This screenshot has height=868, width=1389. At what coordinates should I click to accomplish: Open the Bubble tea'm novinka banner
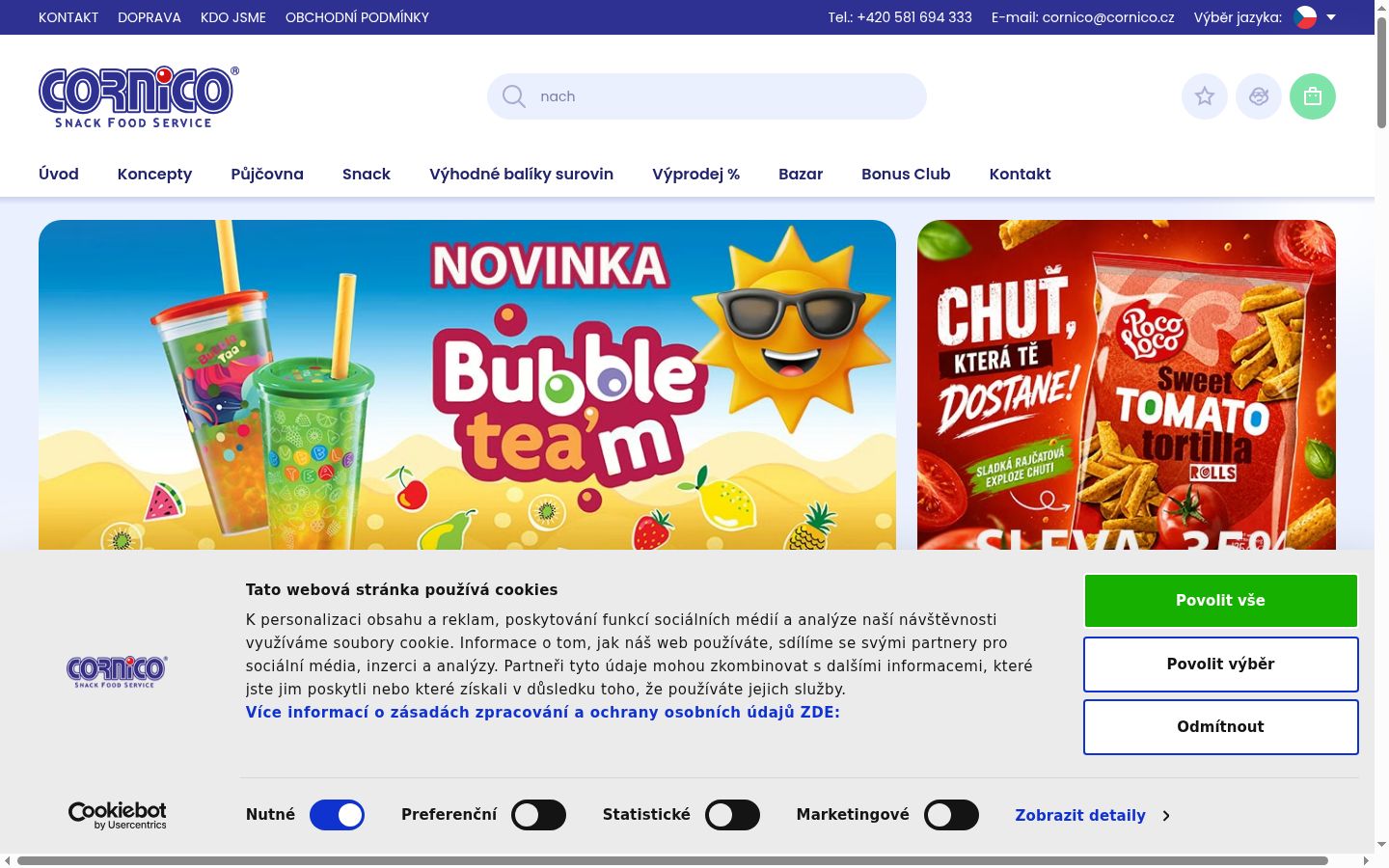(x=467, y=385)
